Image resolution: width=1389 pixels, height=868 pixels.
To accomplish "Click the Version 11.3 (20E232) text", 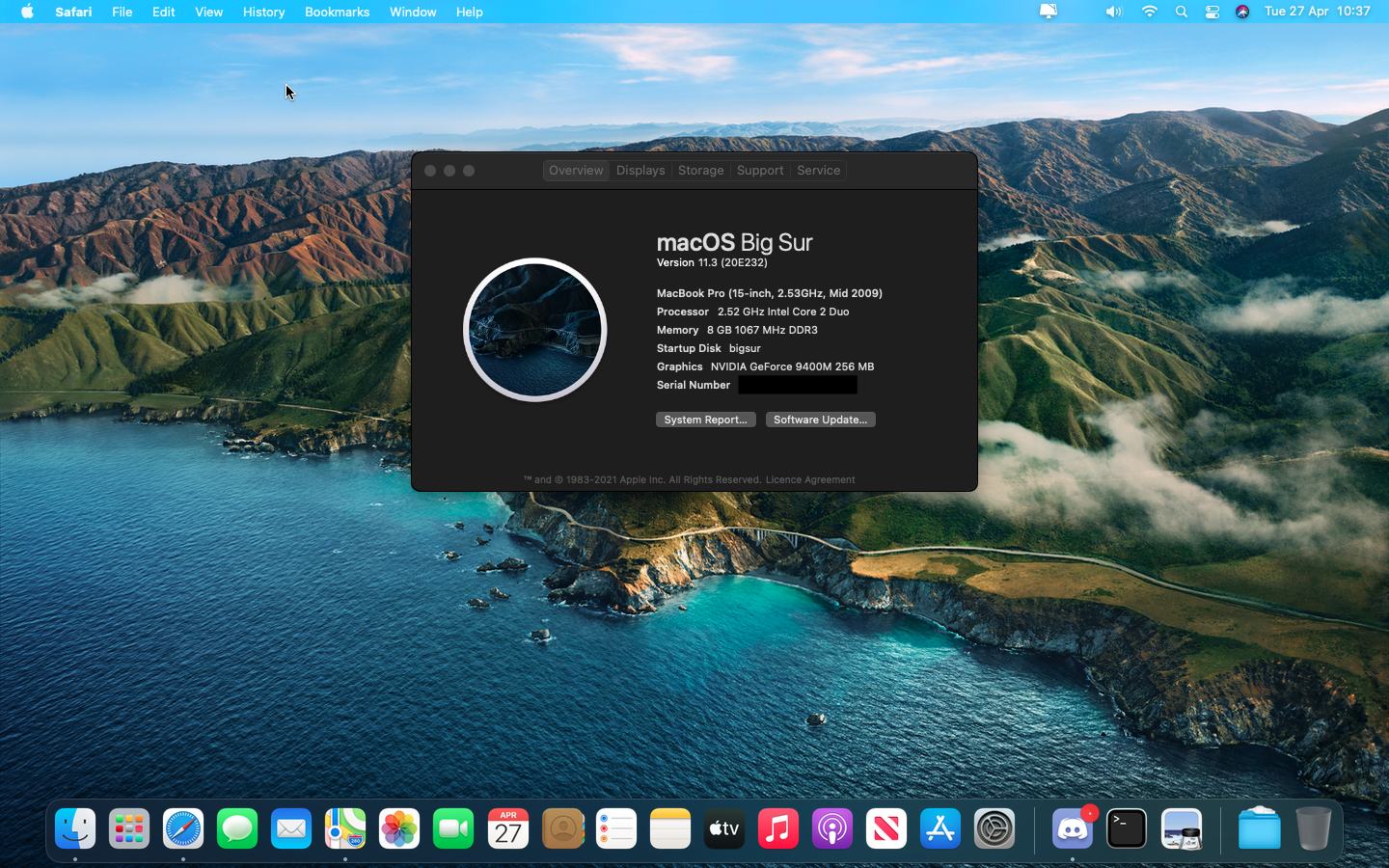I will point(712,262).
